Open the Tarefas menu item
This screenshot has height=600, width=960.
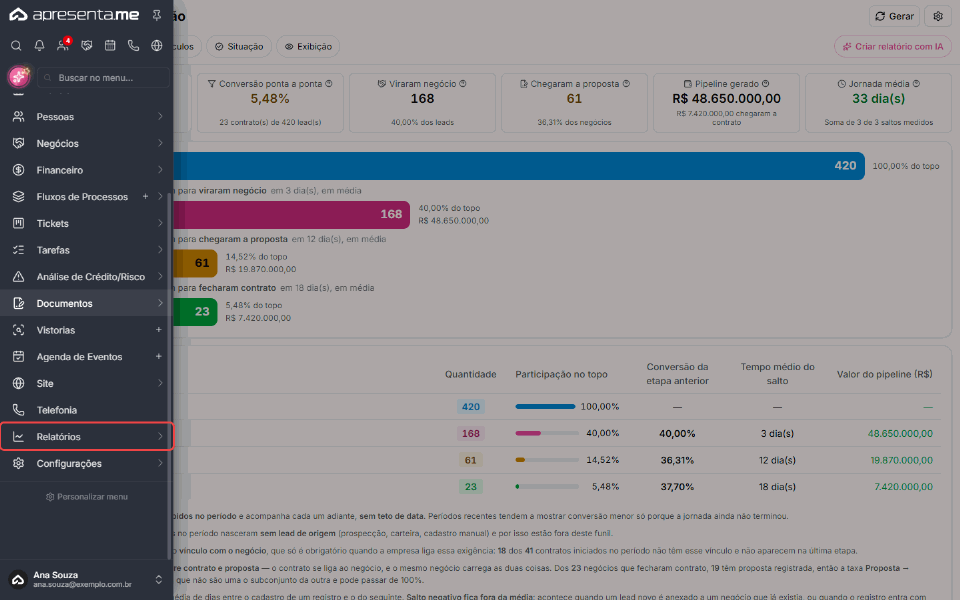pyautogui.click(x=86, y=250)
